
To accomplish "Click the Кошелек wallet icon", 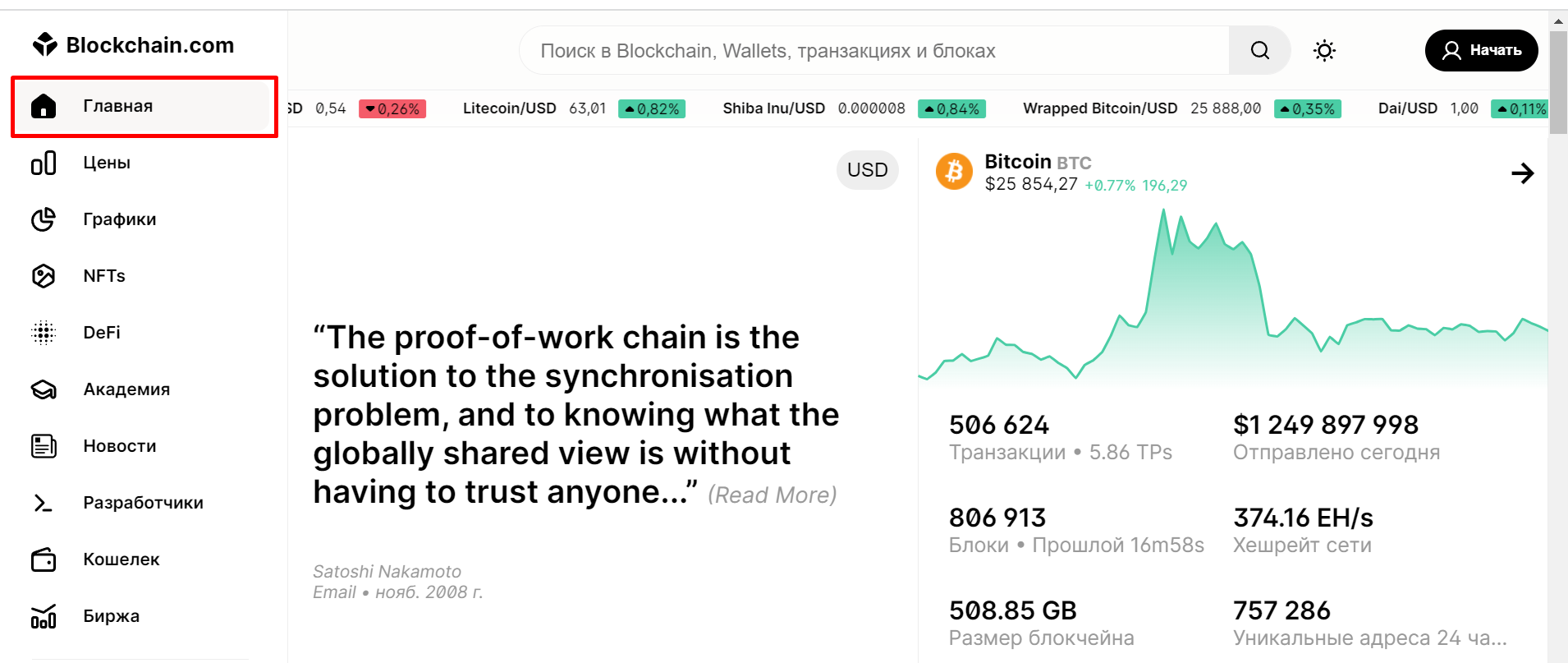I will [44, 559].
